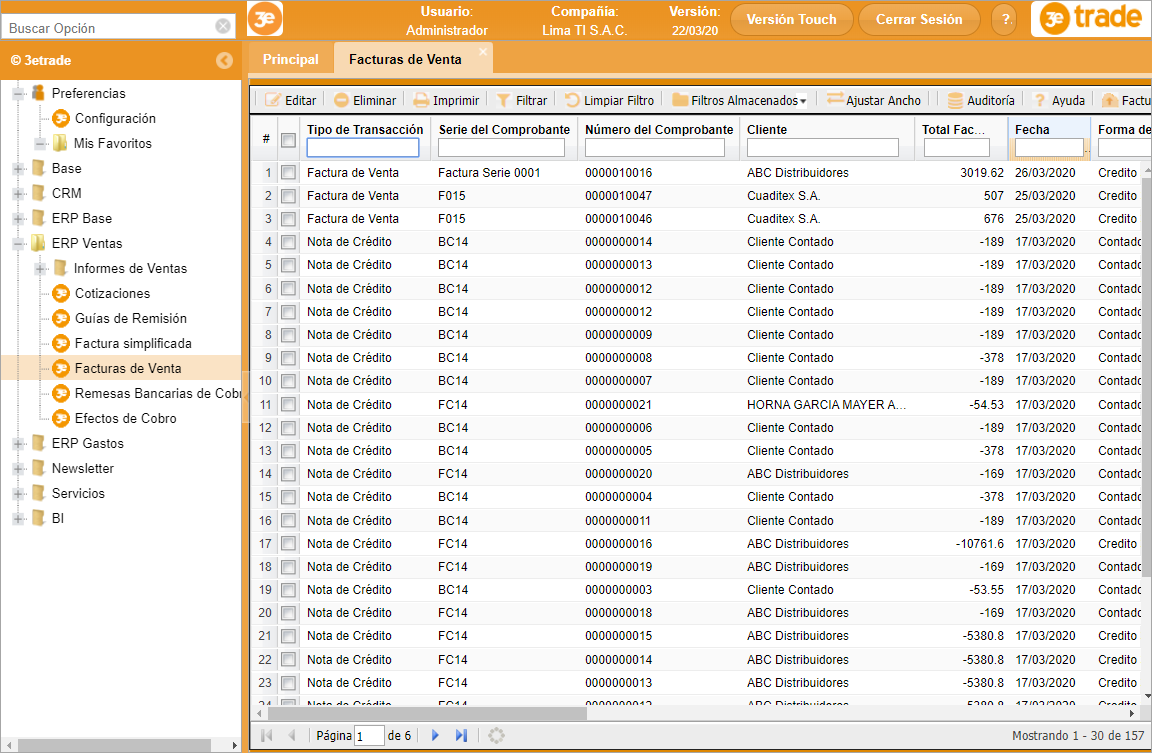Check the box for row 11
1152x753 pixels.
pyautogui.click(x=288, y=405)
